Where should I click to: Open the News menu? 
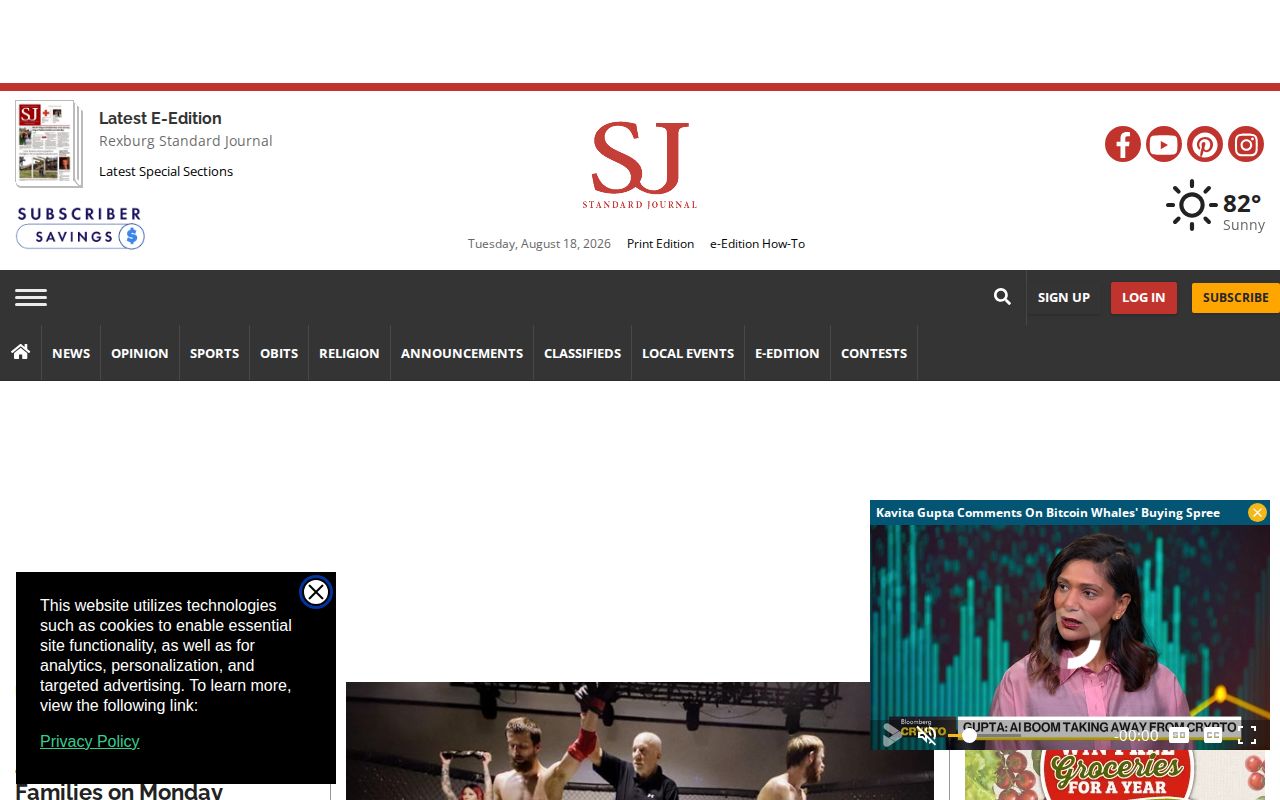71,353
